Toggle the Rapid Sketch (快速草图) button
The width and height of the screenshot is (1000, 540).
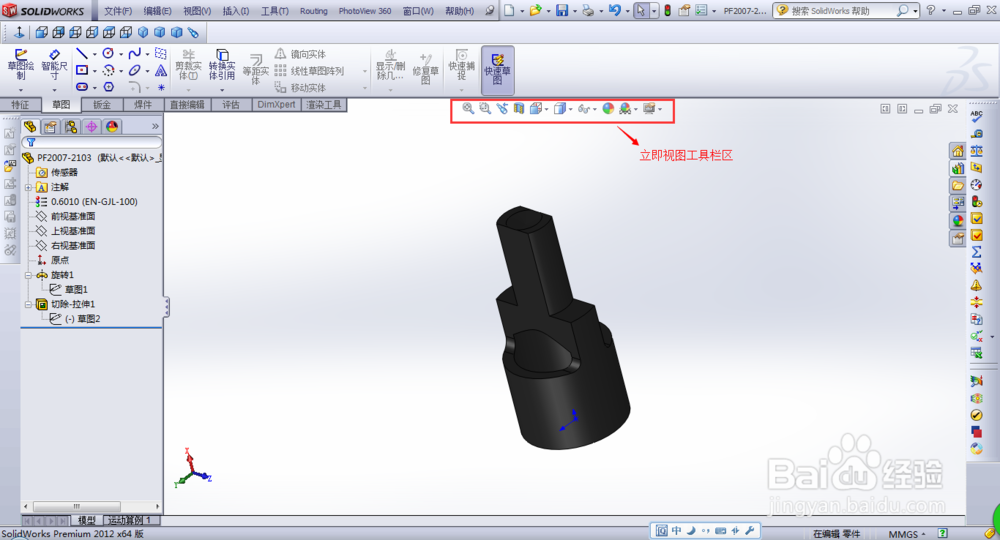(497, 68)
